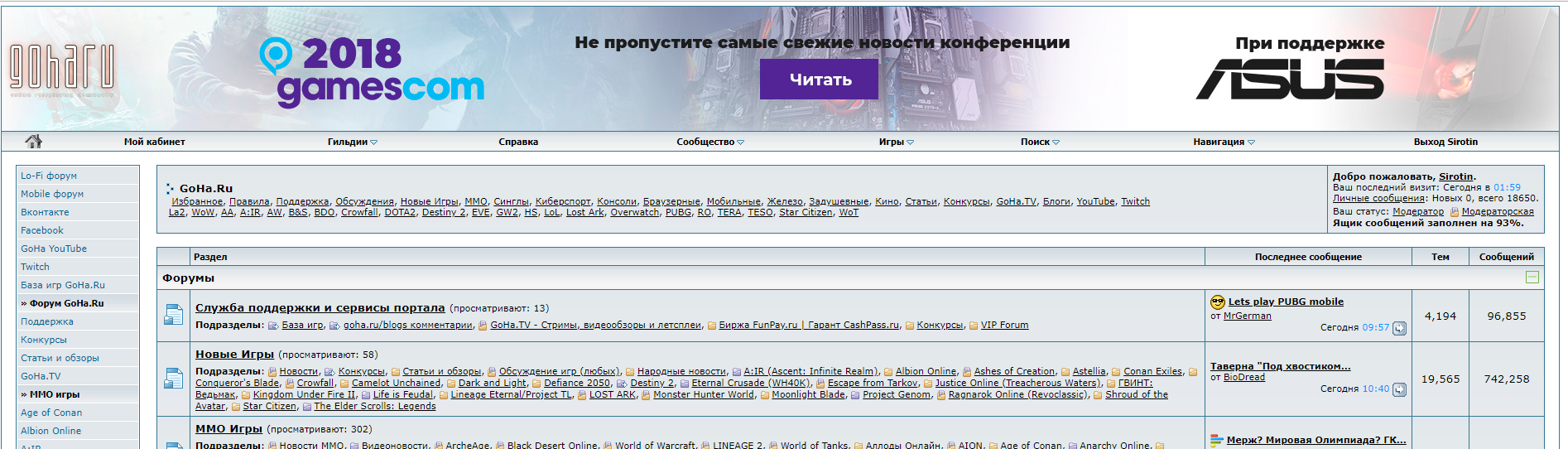The height and width of the screenshot is (449, 1568).
Task: Open the Overwatch quick link
Action: point(635,212)
